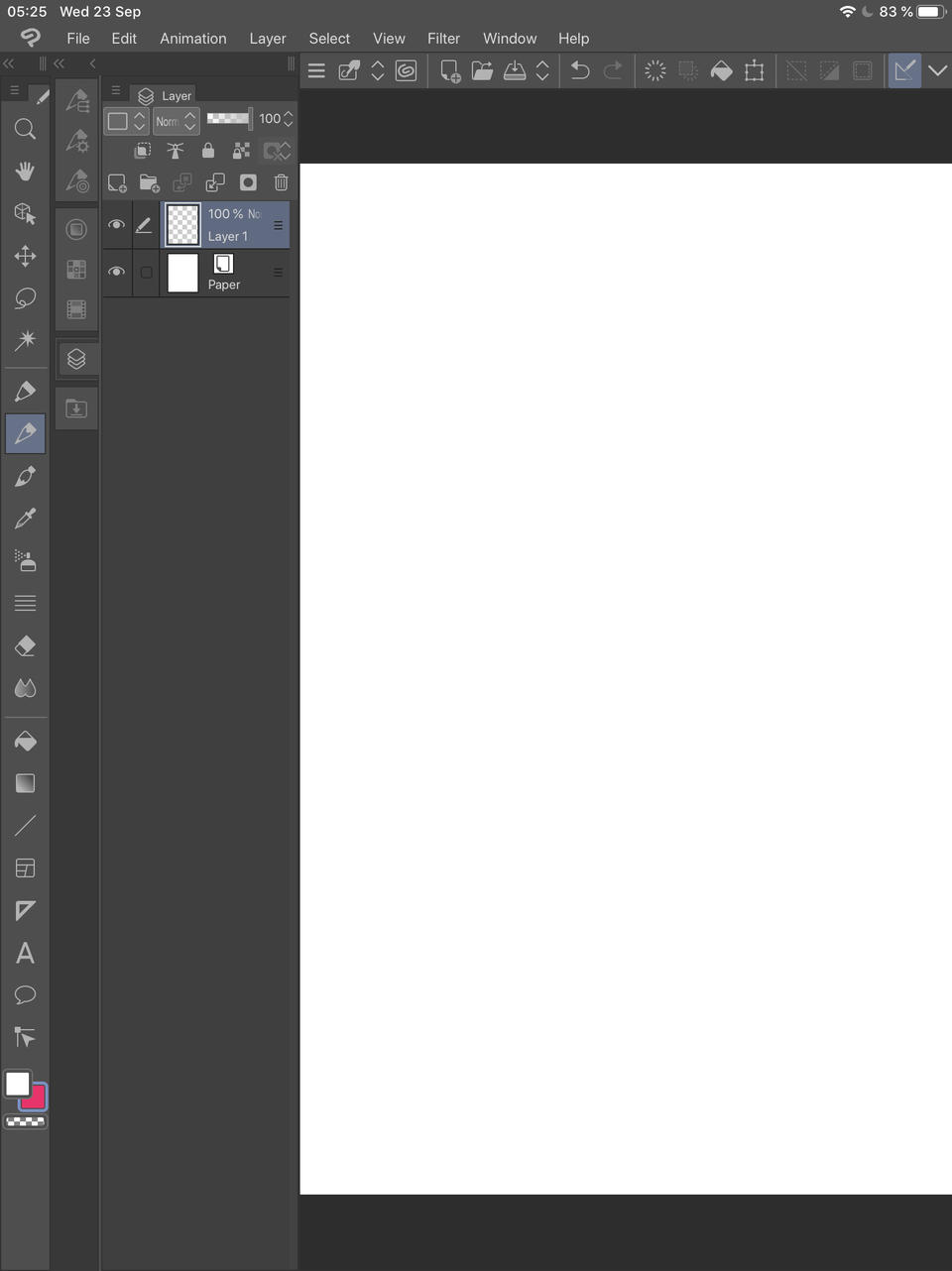Merge with Layer Below
Screen dimensions: 952x1271
coord(215,182)
